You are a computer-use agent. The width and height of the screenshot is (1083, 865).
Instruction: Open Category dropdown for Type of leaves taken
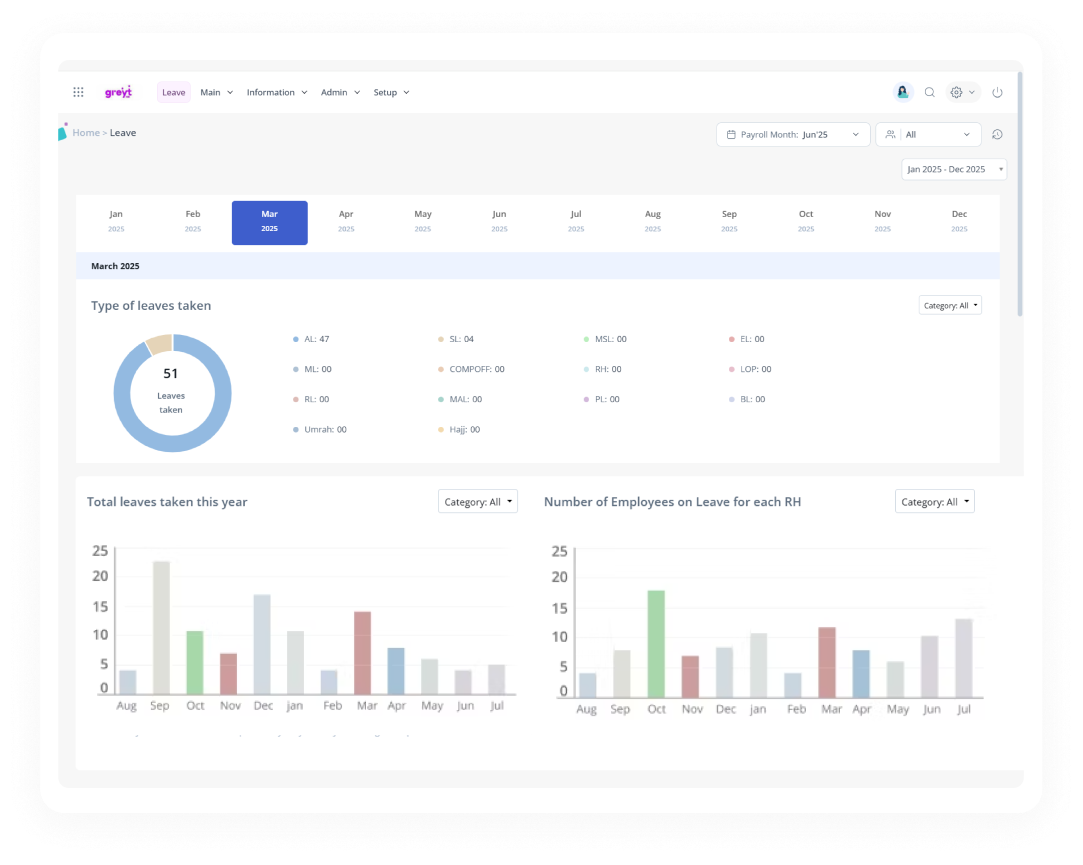(x=950, y=305)
